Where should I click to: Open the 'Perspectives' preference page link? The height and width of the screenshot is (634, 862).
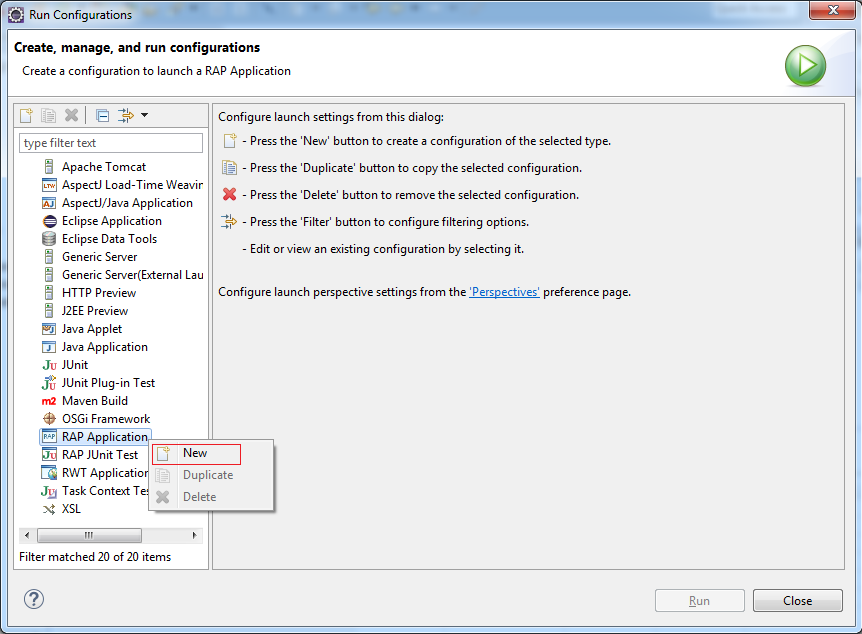(504, 292)
